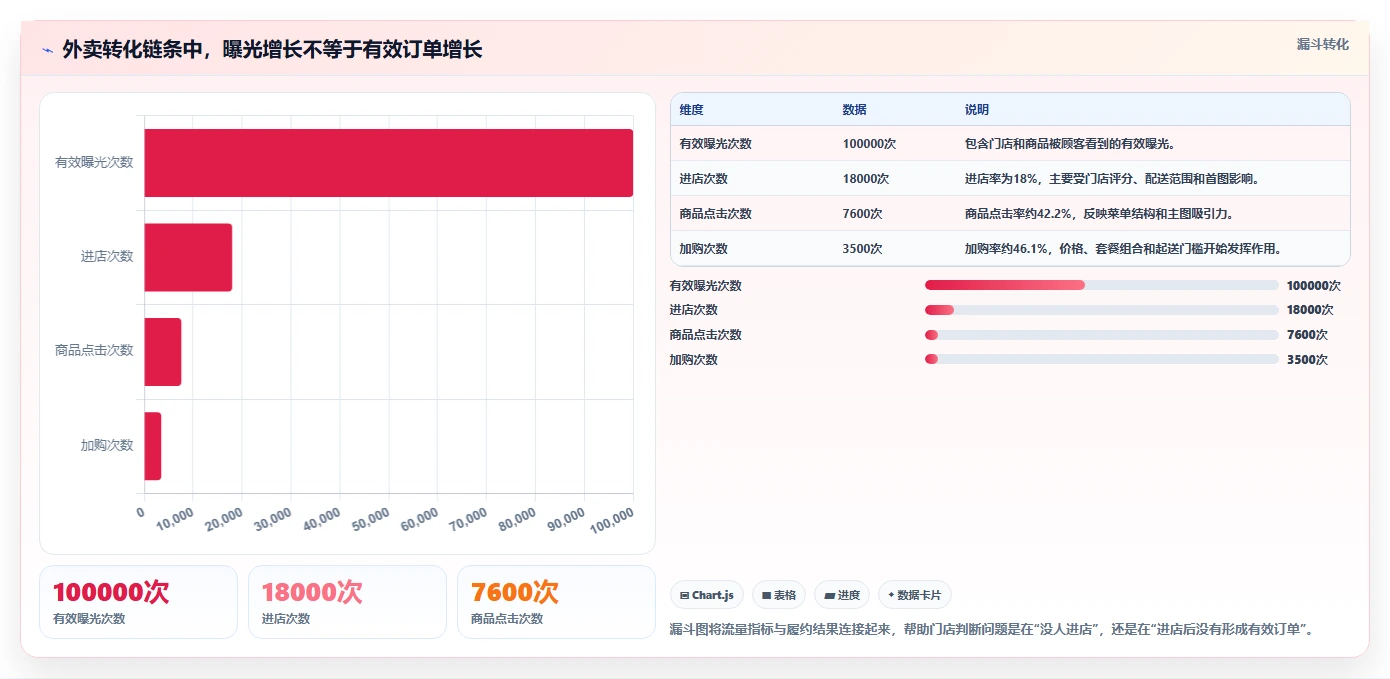Click the 进店次数 bar in the chart
The height and width of the screenshot is (679, 1390).
188,257
